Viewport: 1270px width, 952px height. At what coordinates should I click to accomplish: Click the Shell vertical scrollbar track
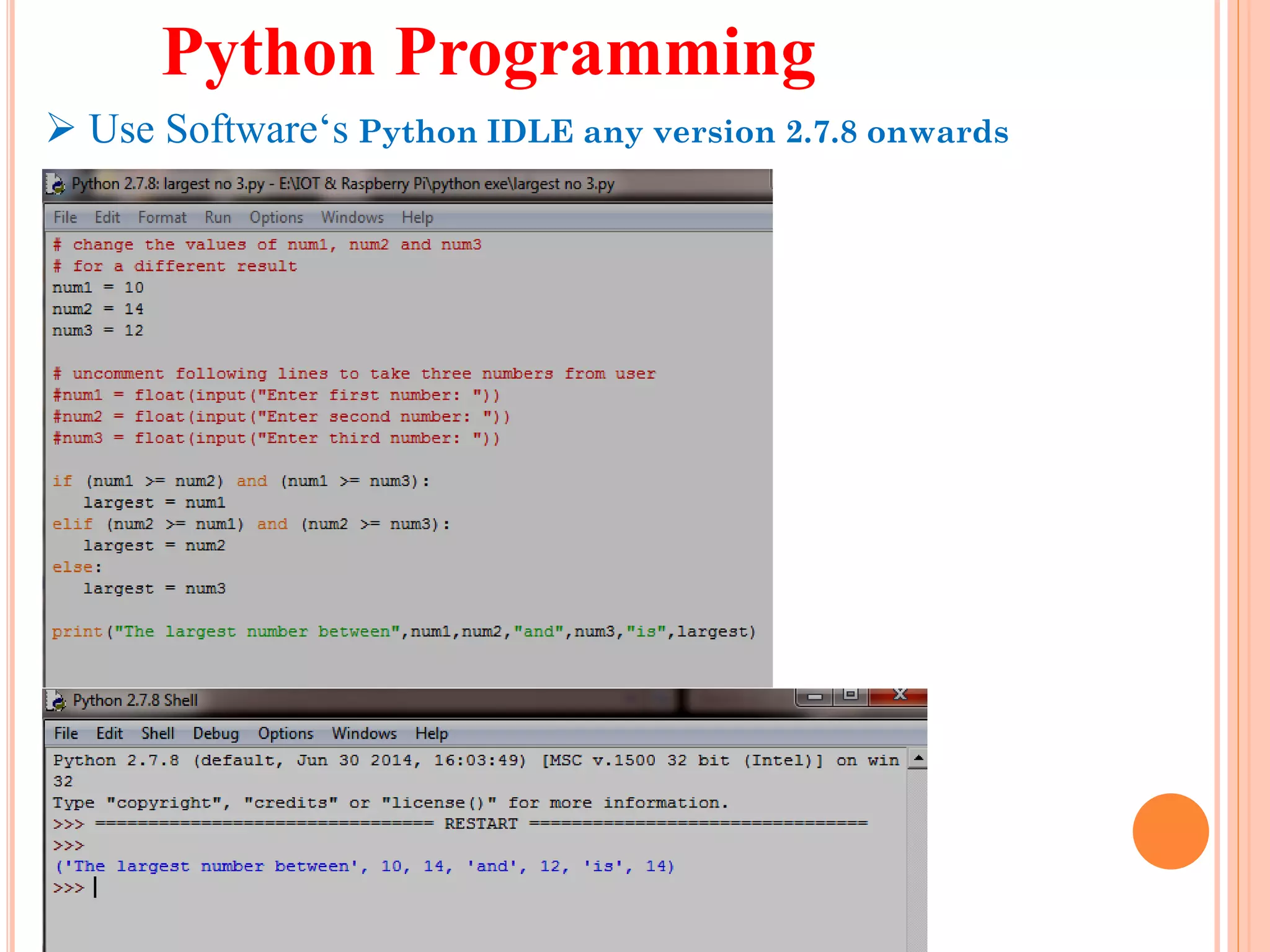[918, 860]
